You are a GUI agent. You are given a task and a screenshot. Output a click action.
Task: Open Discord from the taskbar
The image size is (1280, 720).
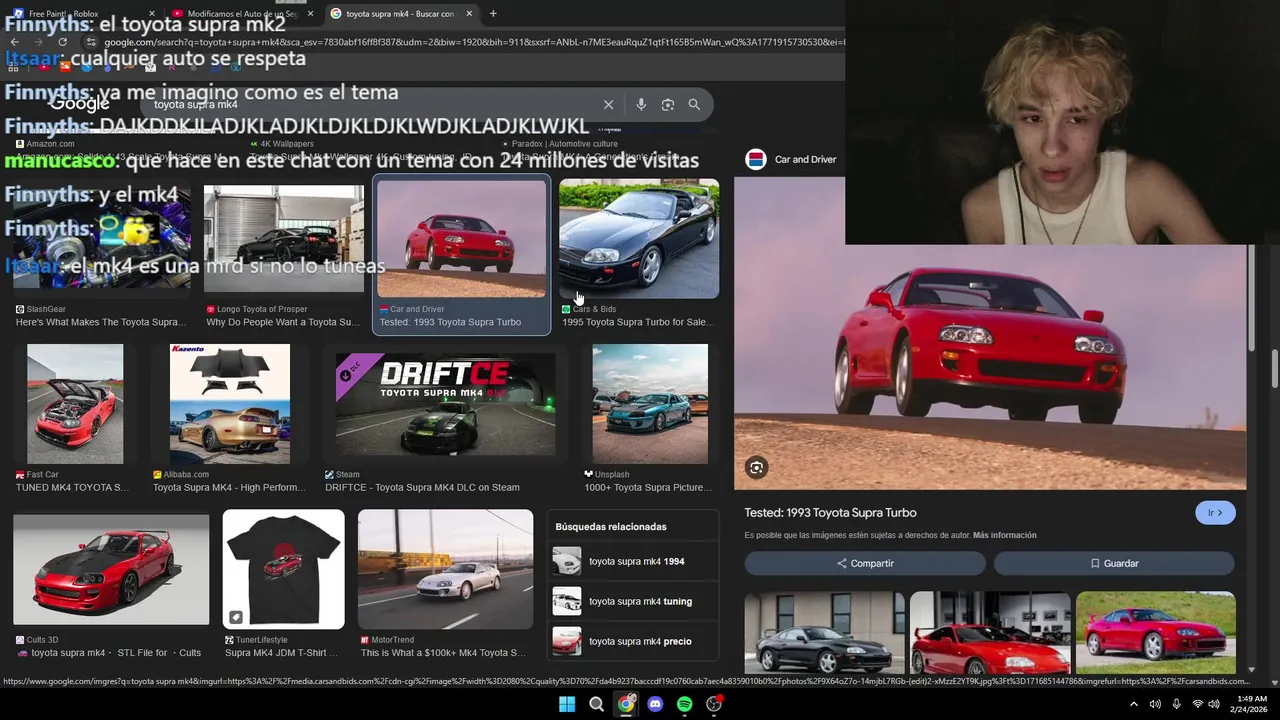click(x=655, y=704)
